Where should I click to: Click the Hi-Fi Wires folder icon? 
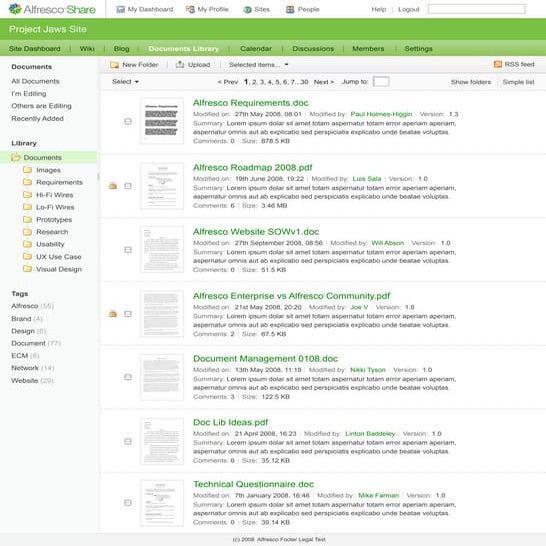27,194
